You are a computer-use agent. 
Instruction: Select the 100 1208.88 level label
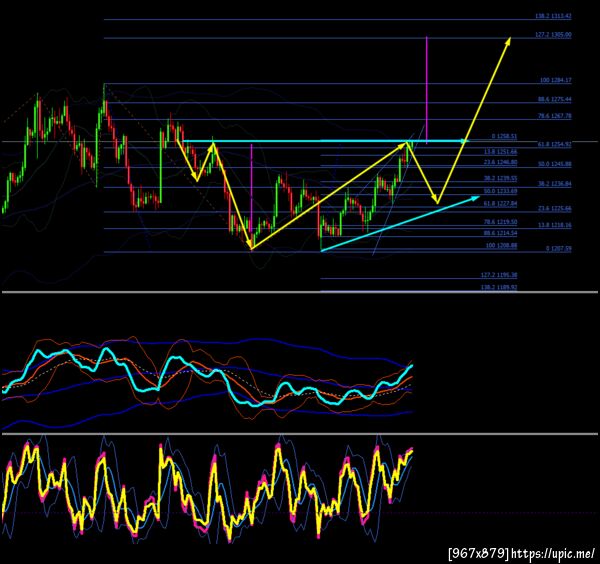[501, 246]
